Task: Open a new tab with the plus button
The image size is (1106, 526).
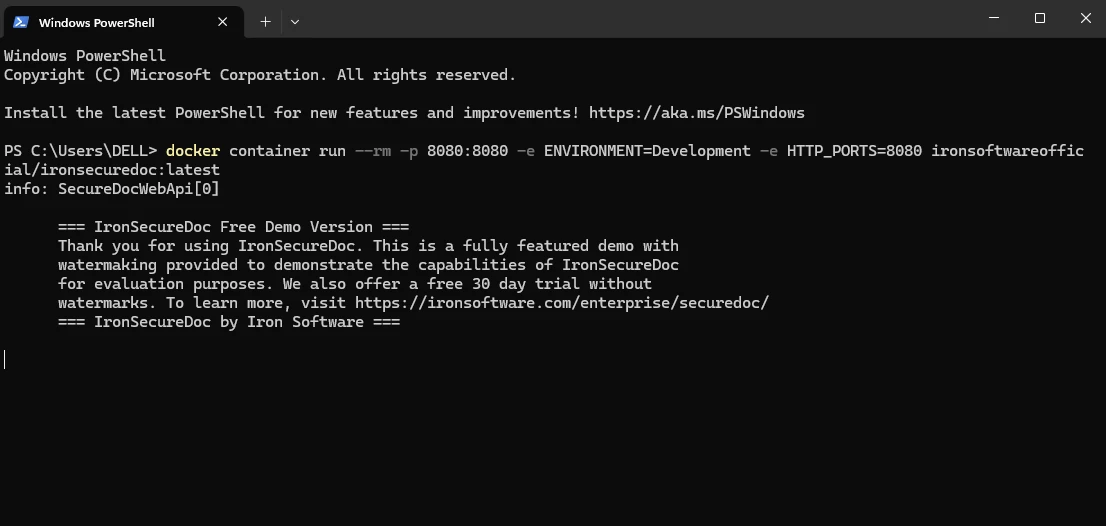Action: (265, 21)
